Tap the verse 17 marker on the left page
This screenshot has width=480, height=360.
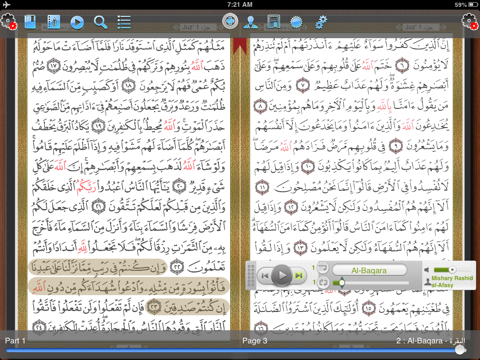[x=54, y=66]
